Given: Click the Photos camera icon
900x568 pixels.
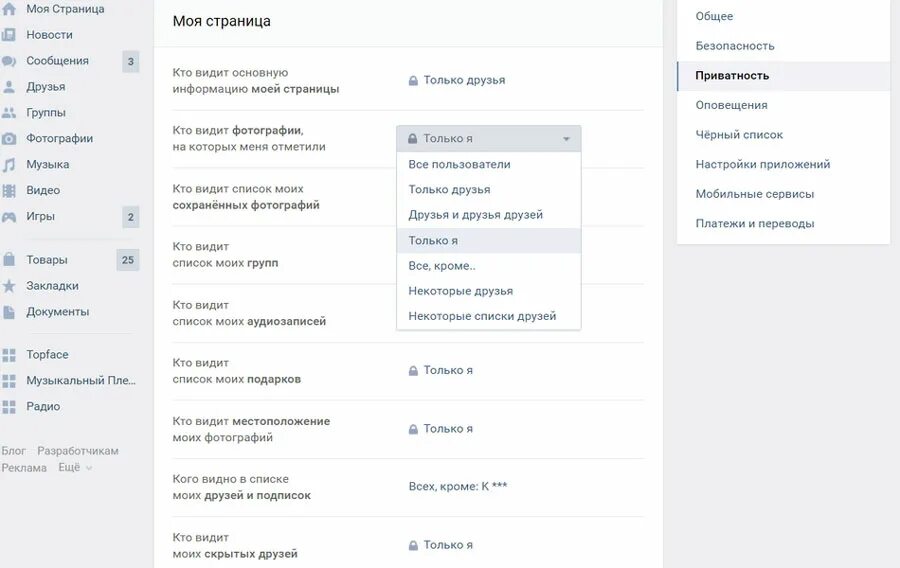Looking at the screenshot, I should [9, 139].
